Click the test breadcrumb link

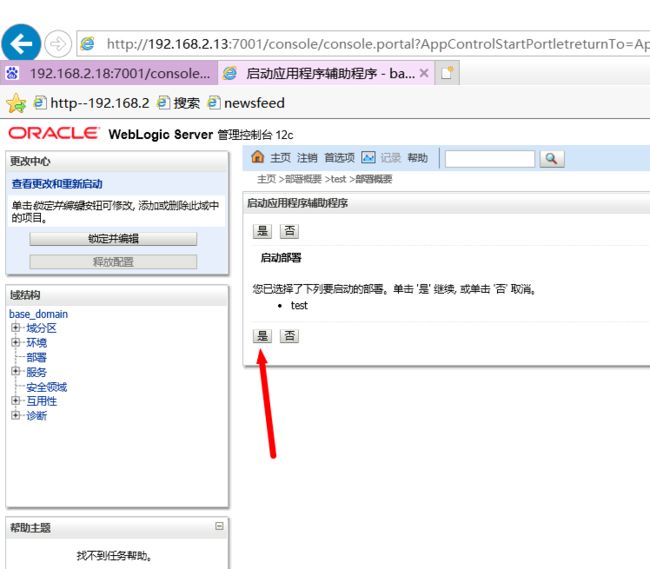[339, 179]
